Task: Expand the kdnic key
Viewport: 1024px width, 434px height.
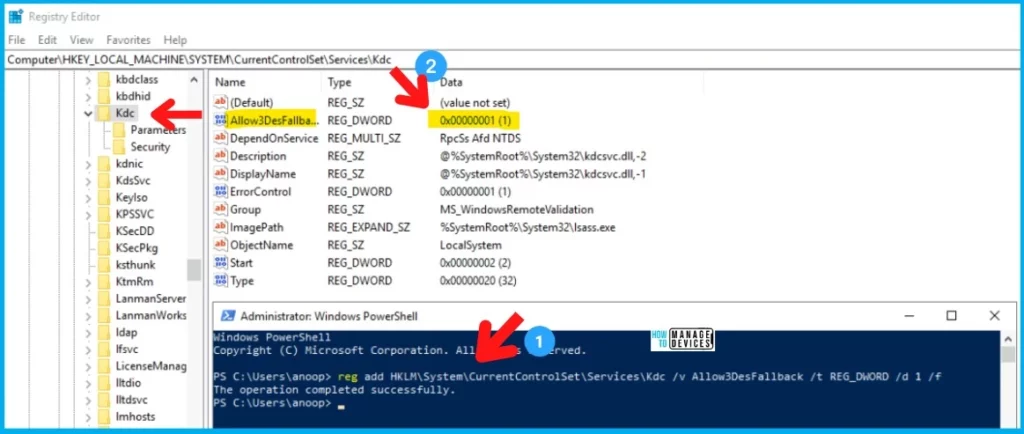Action: click(x=88, y=164)
